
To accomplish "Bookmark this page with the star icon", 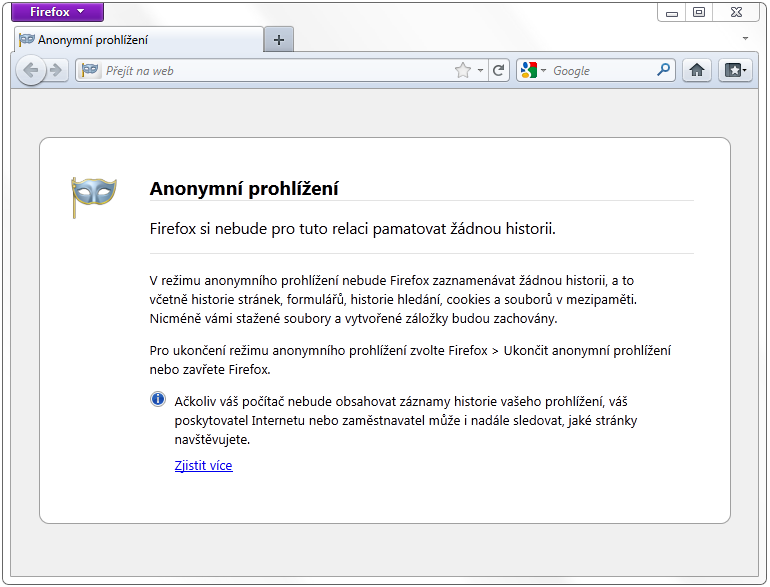I will click(x=463, y=71).
